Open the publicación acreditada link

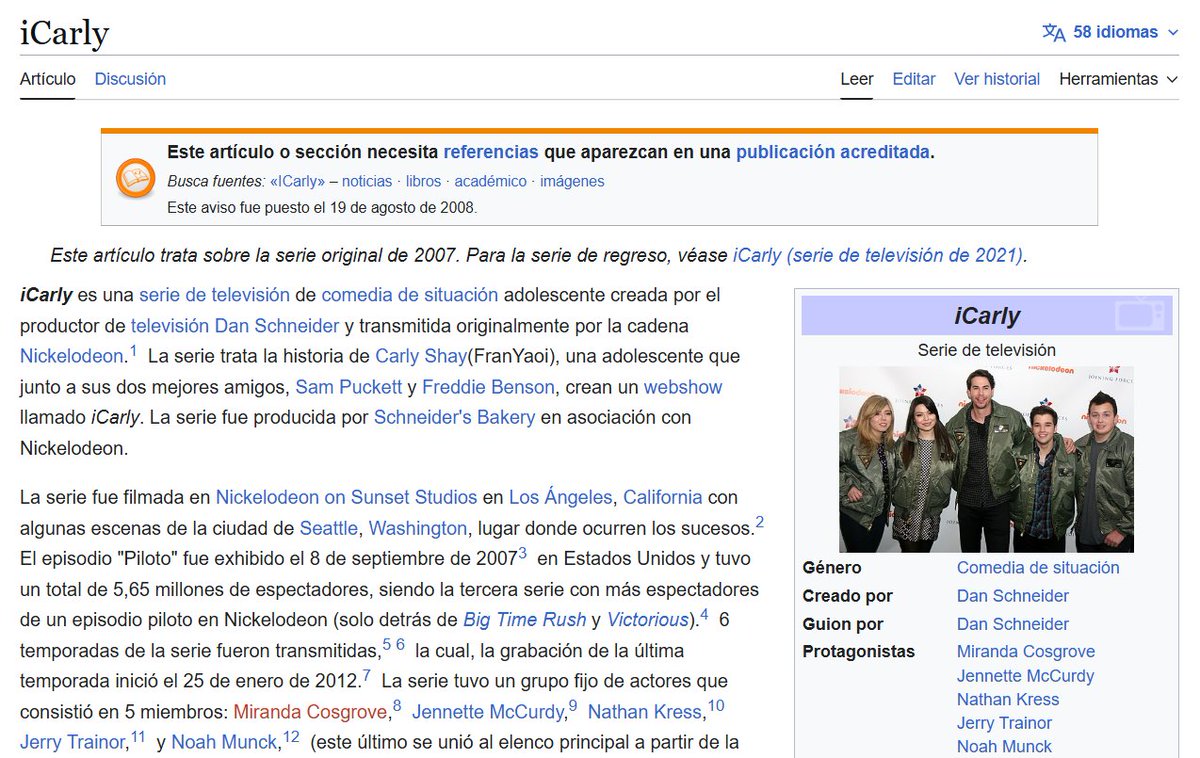[833, 152]
